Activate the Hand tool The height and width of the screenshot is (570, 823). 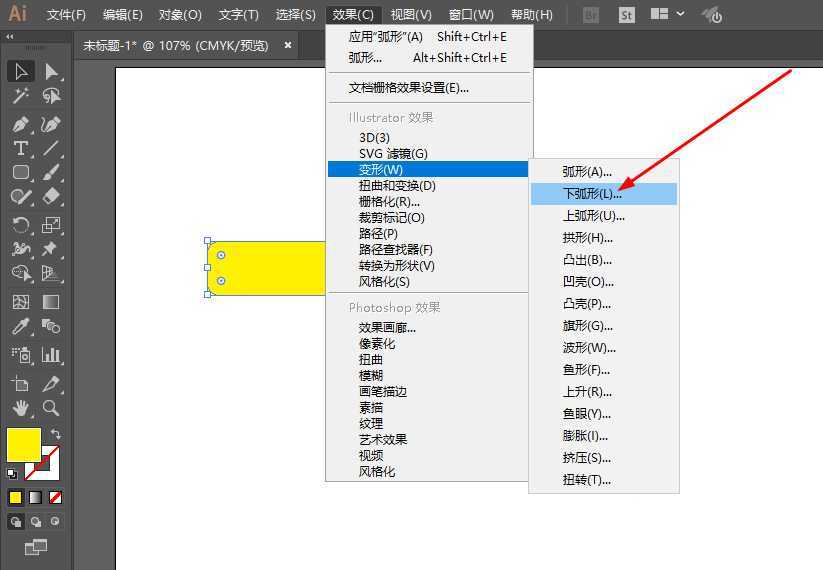[x=21, y=408]
